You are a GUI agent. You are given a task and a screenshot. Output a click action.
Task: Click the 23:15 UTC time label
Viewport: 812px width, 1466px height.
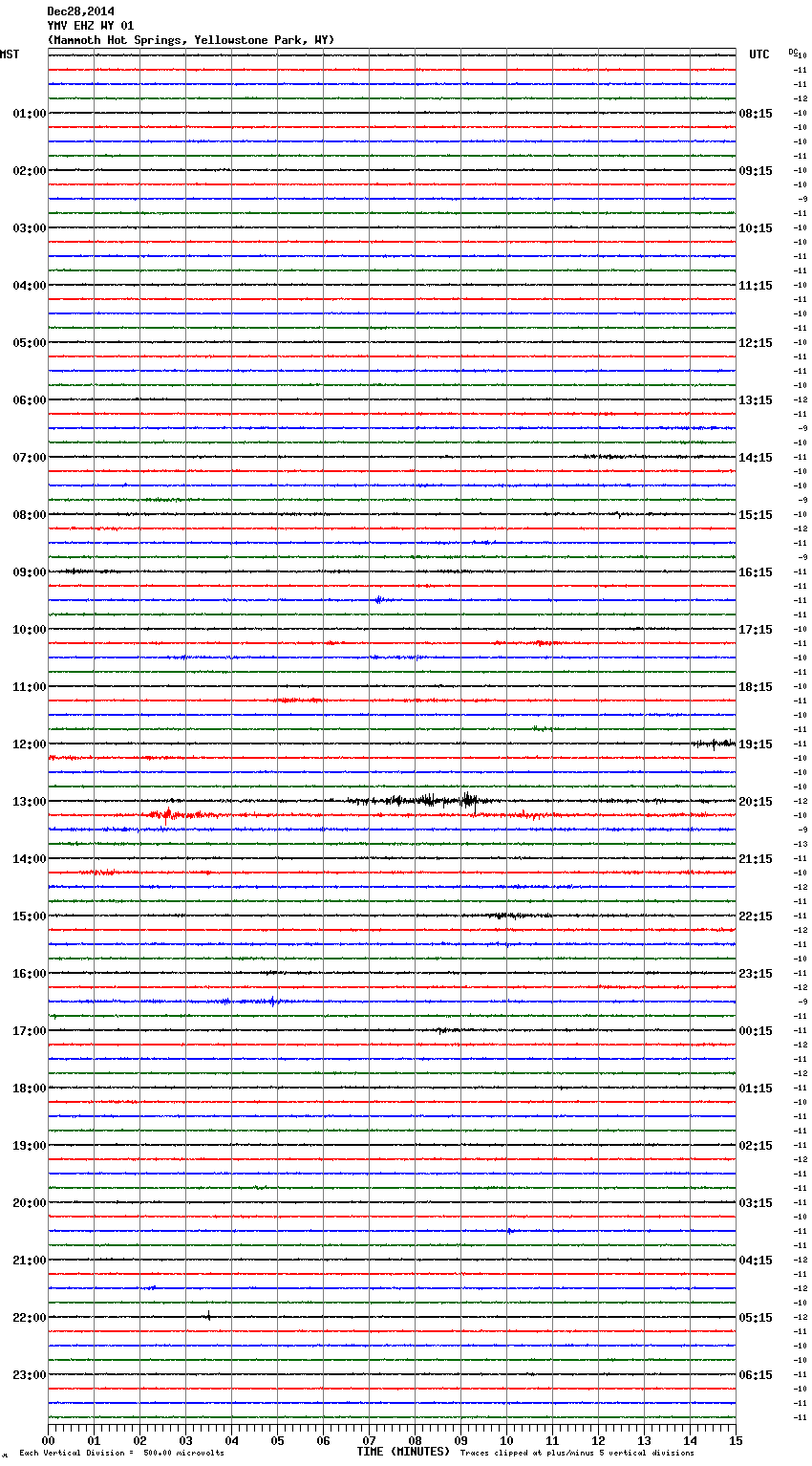pos(756,974)
